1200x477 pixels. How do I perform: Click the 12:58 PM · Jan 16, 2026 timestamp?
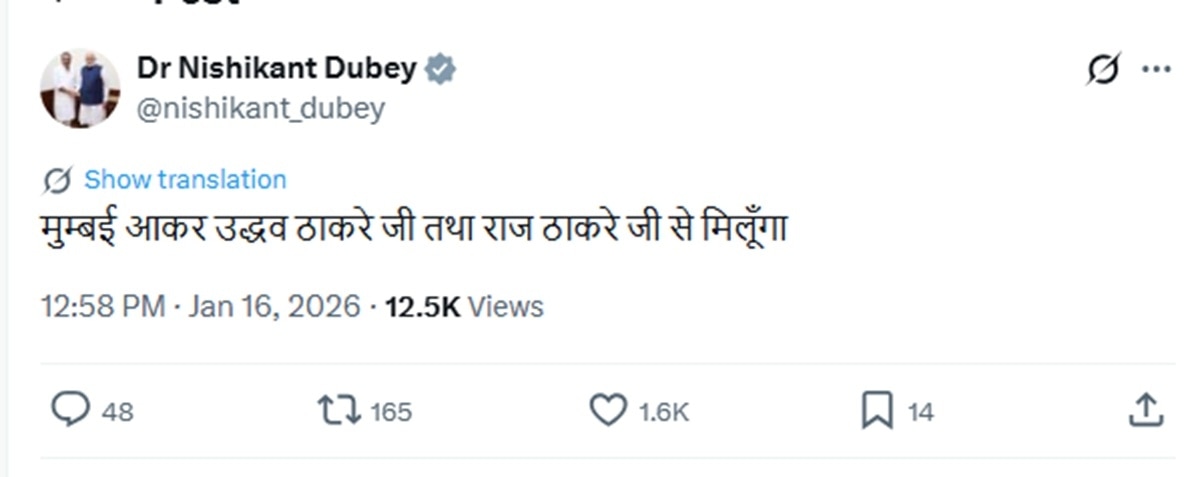200,306
